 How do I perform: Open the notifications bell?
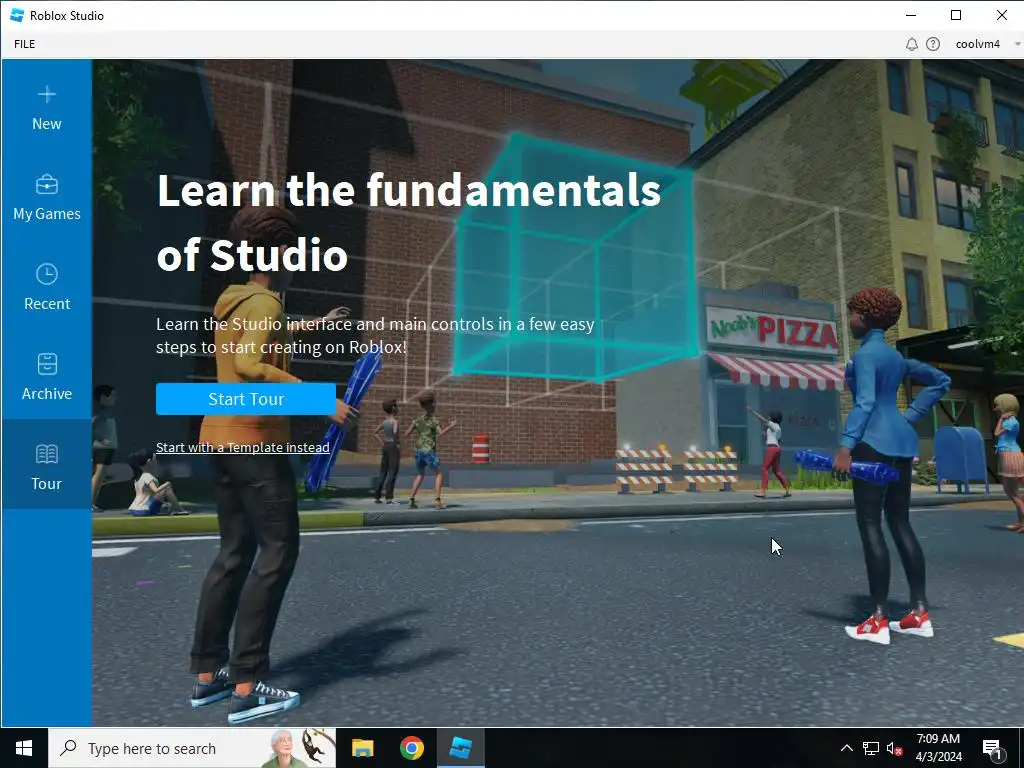(912, 44)
